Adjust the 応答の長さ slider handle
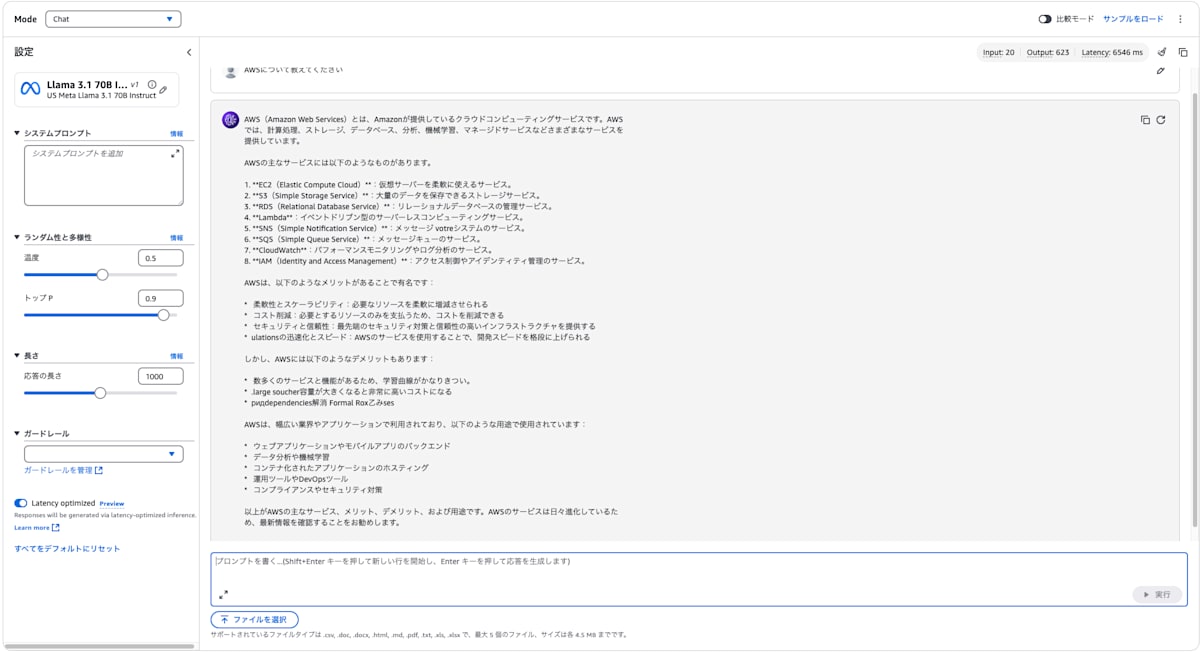This screenshot has width=1200, height=653. pos(100,393)
